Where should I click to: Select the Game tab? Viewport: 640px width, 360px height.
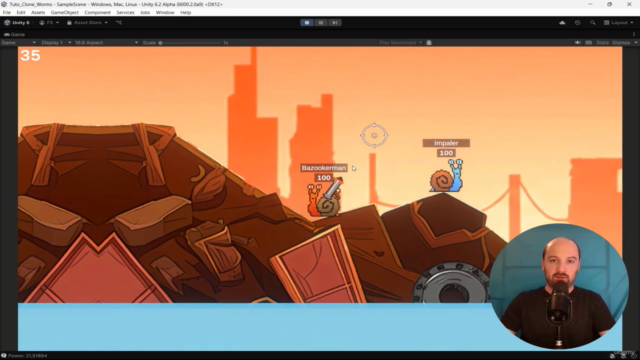click(x=14, y=34)
